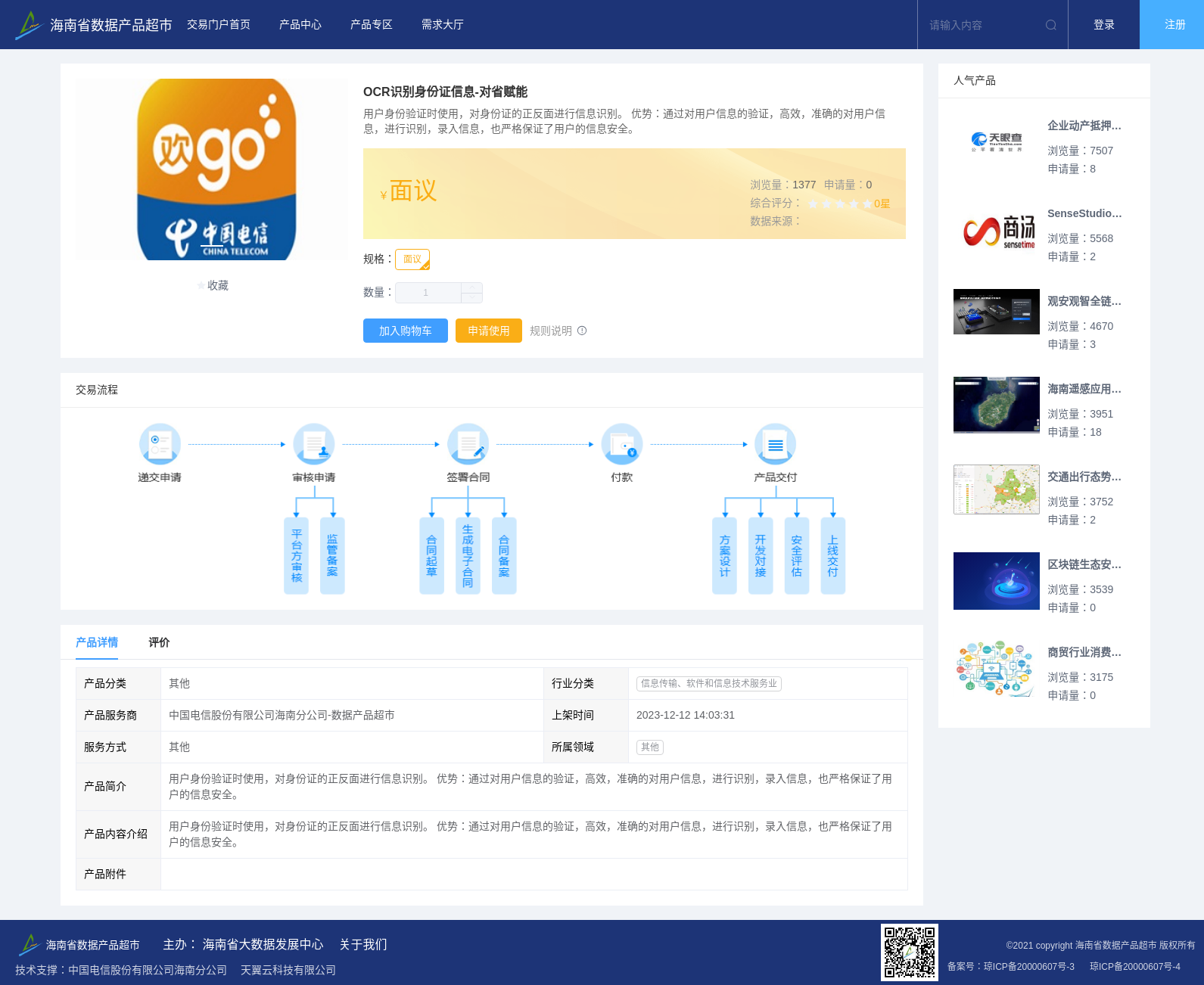The width and height of the screenshot is (1204, 985).
Task: Open 琼ICP备20000607号-4 link
Action: 1135,966
